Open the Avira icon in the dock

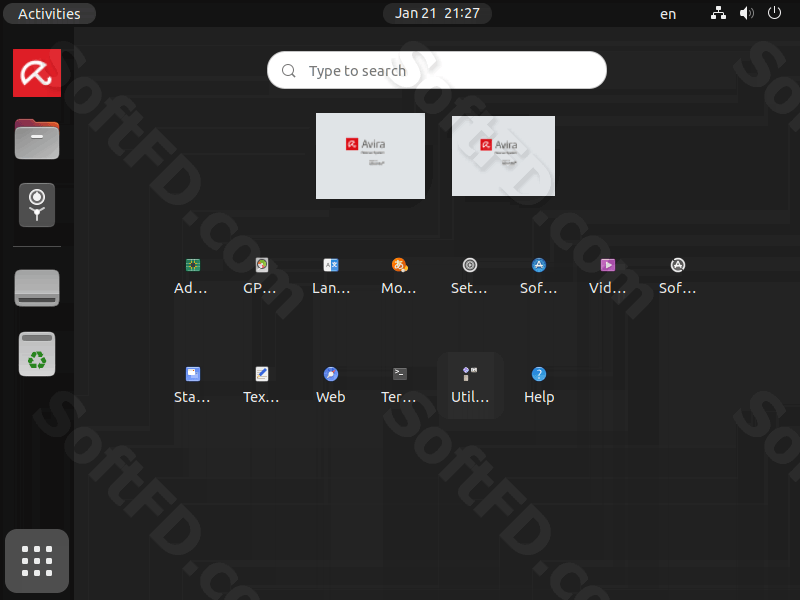coord(37,73)
